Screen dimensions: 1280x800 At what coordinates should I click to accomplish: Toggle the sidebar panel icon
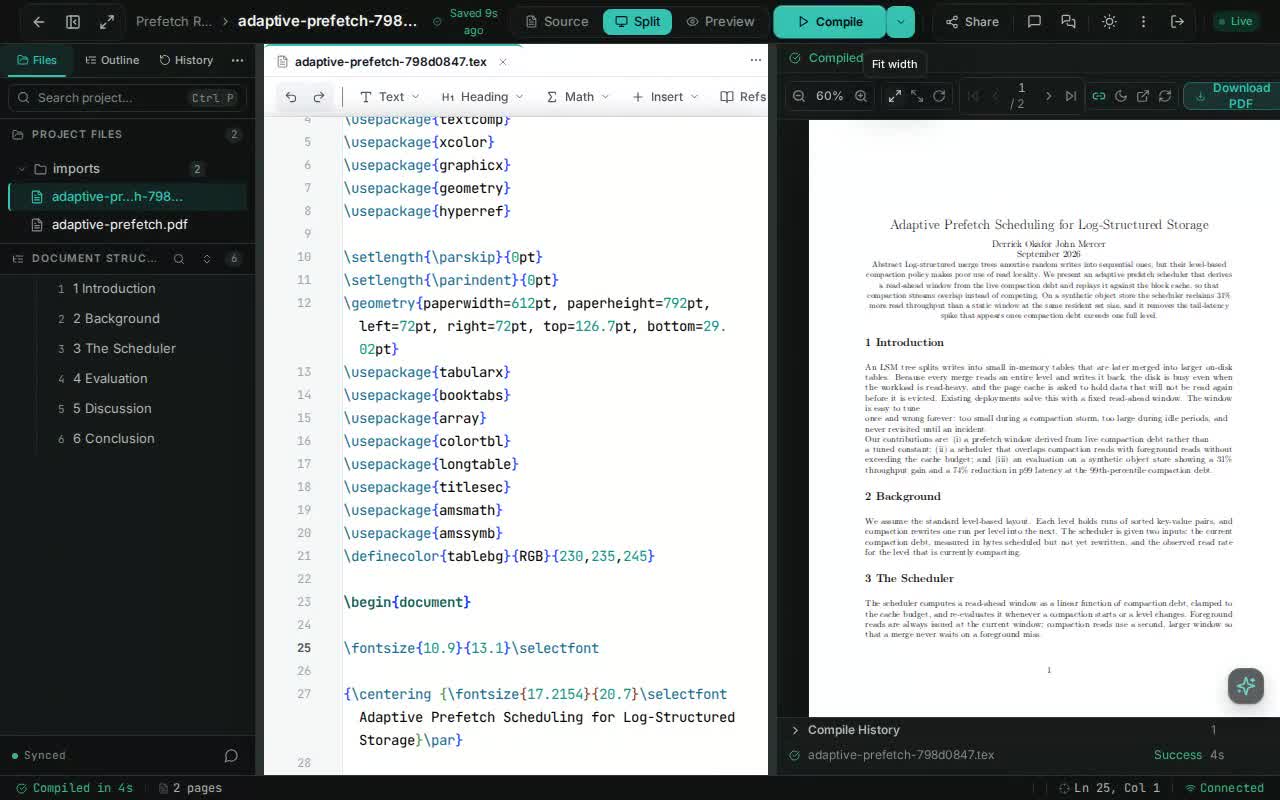coord(73,21)
